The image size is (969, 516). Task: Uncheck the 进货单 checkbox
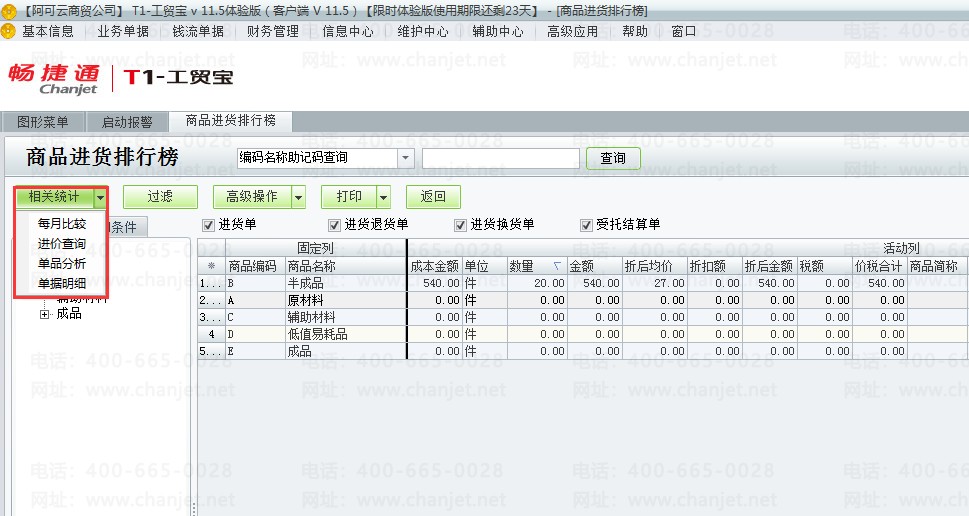tap(208, 225)
